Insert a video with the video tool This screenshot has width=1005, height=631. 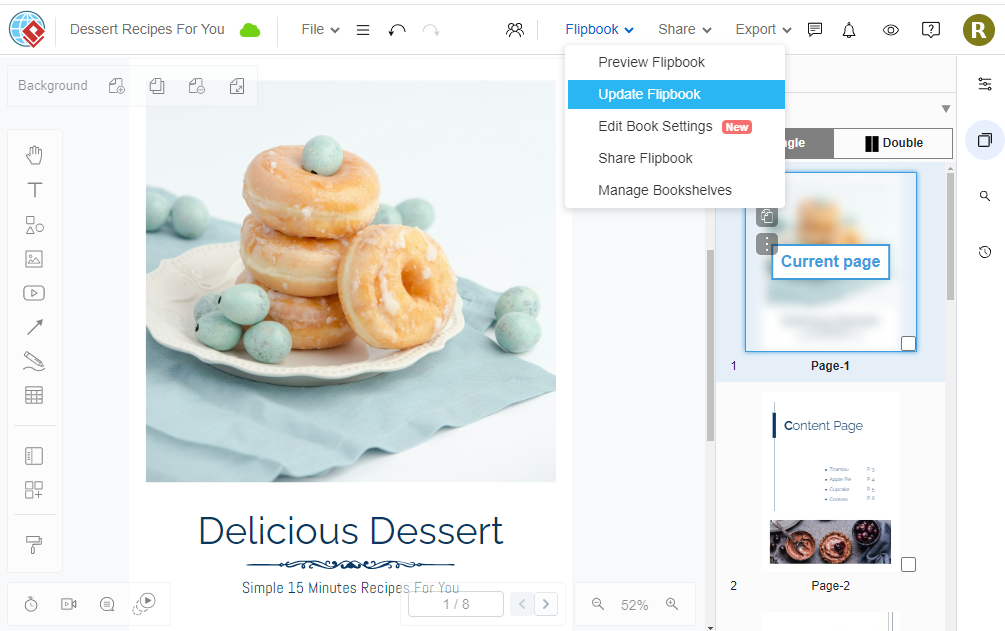tap(34, 293)
